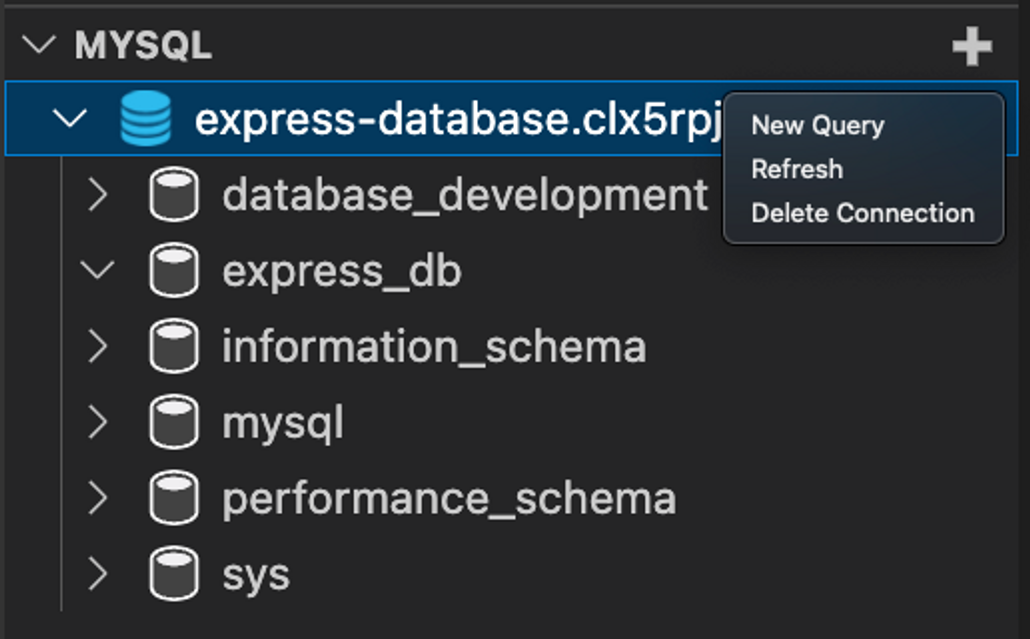Click the sys database cylinder icon
Screen dimensions: 1030x639
pyautogui.click(x=173, y=574)
